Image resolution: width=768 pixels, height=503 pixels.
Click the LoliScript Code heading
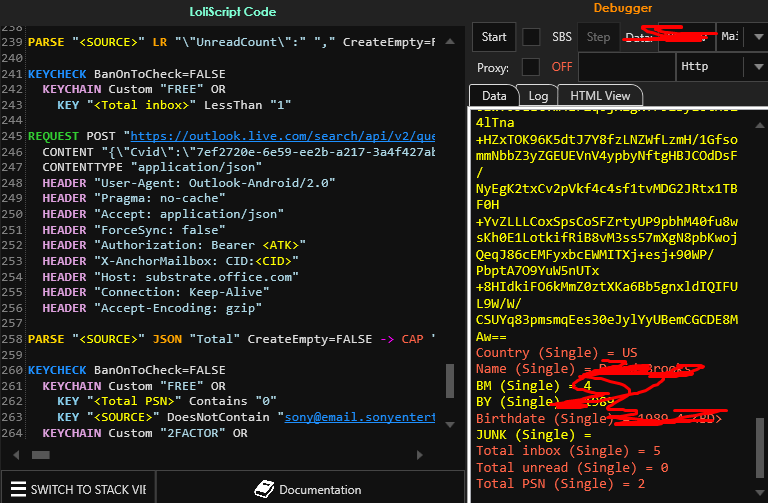point(233,12)
